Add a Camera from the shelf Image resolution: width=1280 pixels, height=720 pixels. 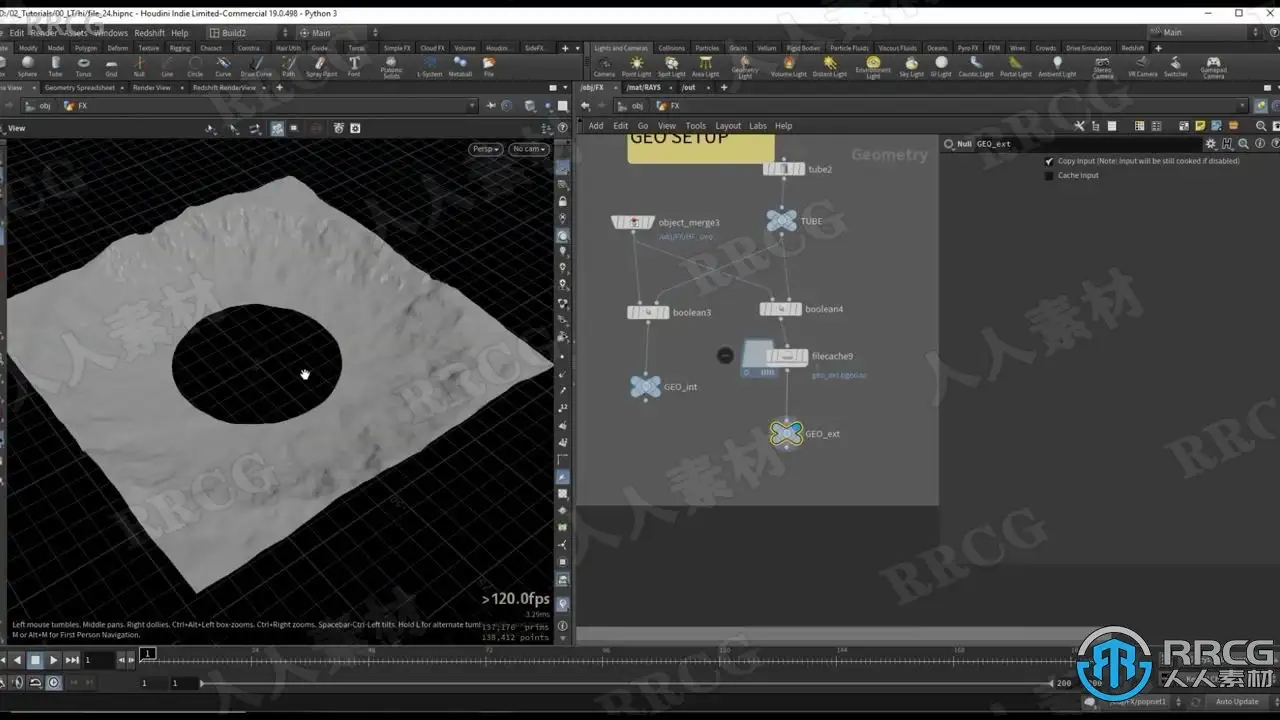pos(604,66)
